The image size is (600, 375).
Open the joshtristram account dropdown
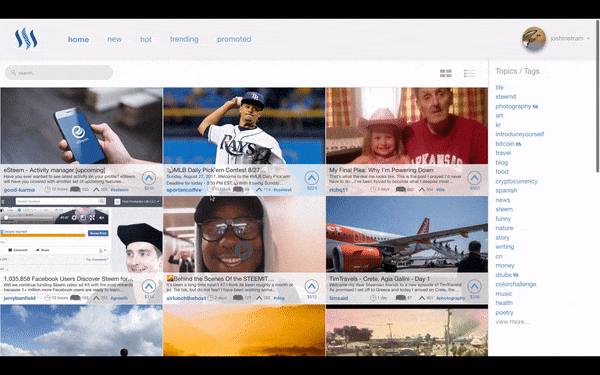coord(570,38)
